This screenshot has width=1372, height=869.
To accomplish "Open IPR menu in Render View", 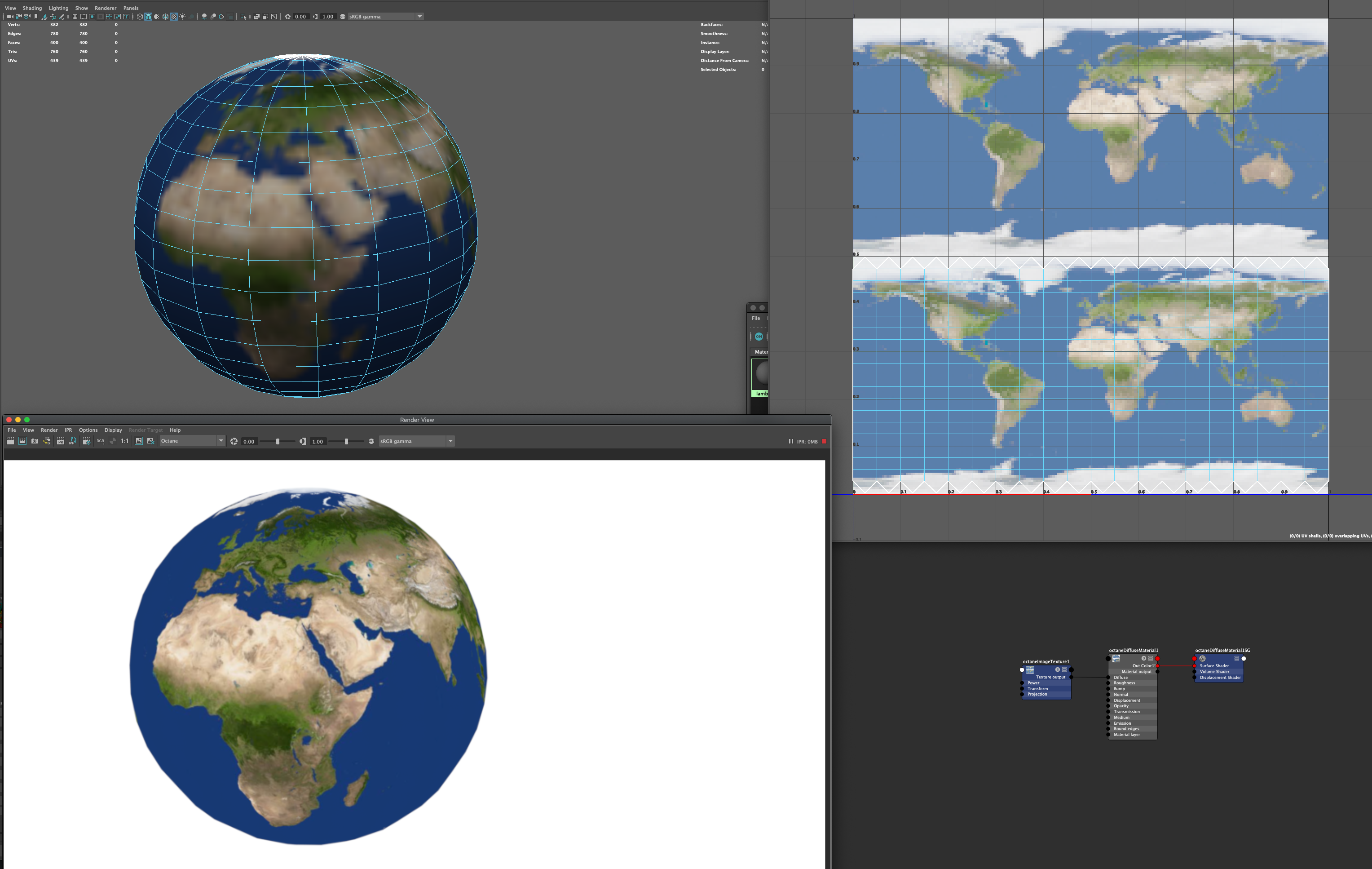I will click(68, 430).
